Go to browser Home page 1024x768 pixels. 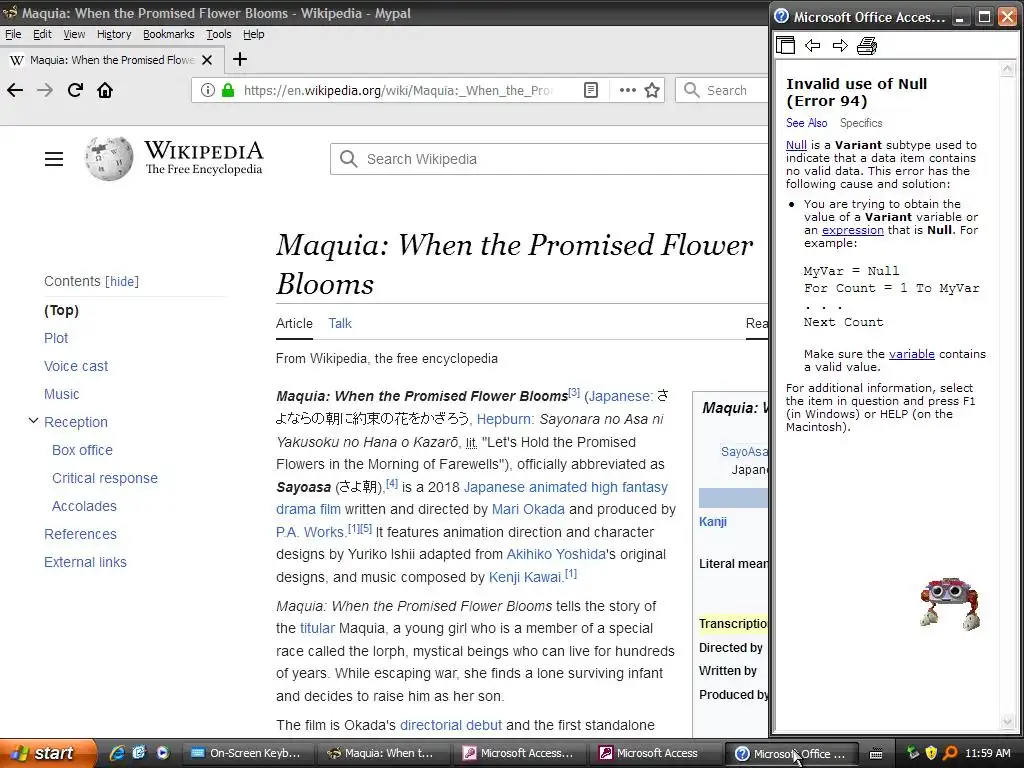pos(105,90)
